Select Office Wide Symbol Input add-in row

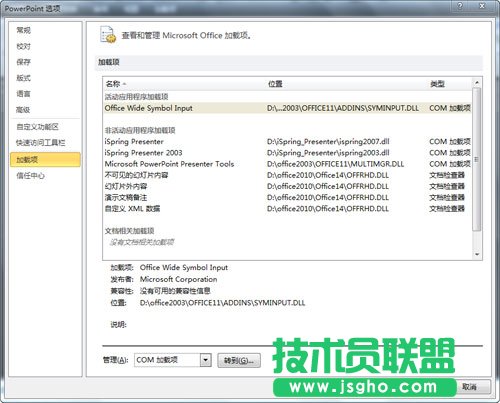point(287,108)
